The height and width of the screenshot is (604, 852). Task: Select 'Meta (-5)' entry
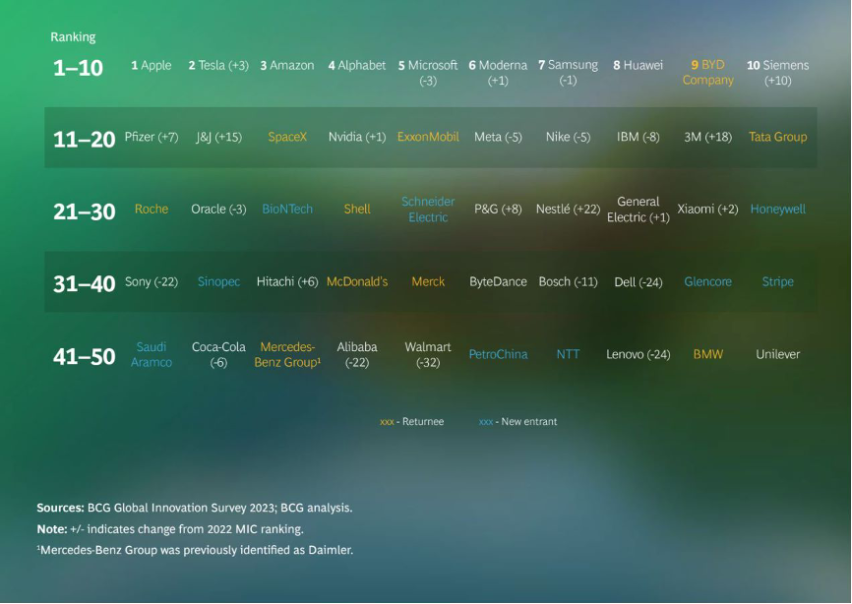coord(498,137)
